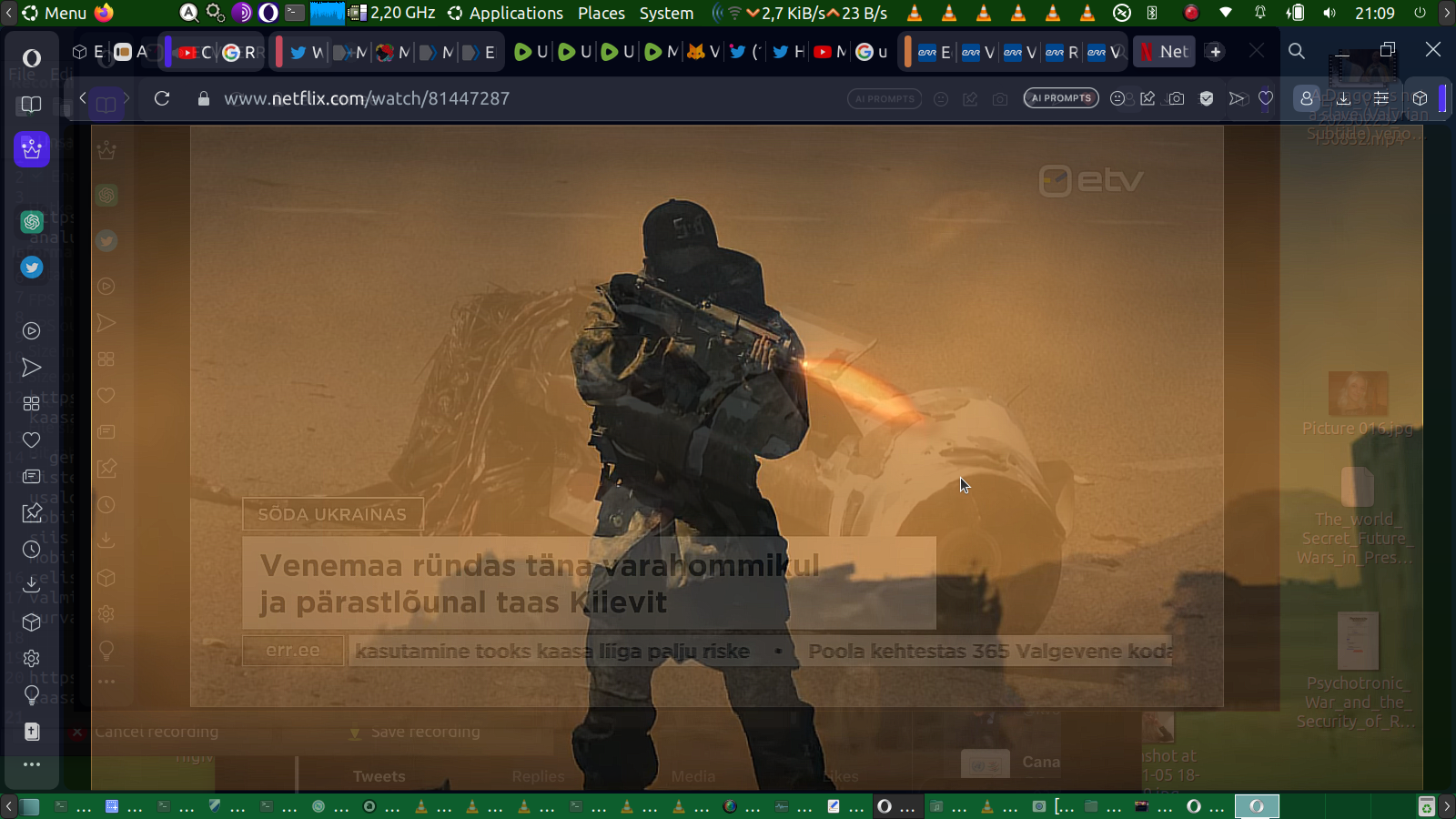Launch Firefox from the top panel
The width and height of the screenshot is (1456, 819).
104,13
